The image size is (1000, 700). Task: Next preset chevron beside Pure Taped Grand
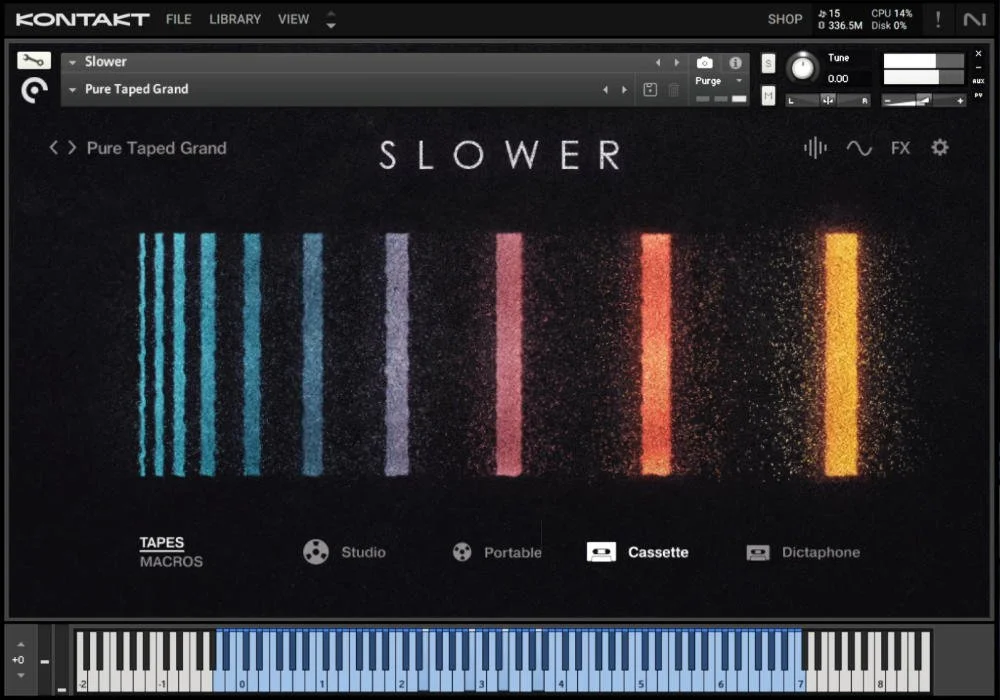coord(72,148)
